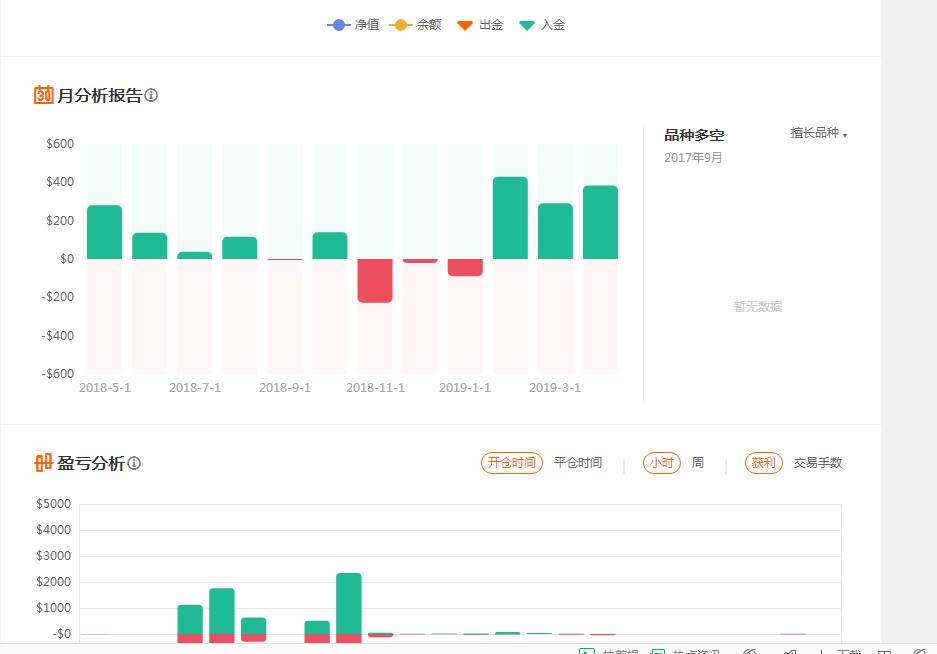Toggle the 余额 legend series
The width and height of the screenshot is (937, 654).
[x=415, y=25]
